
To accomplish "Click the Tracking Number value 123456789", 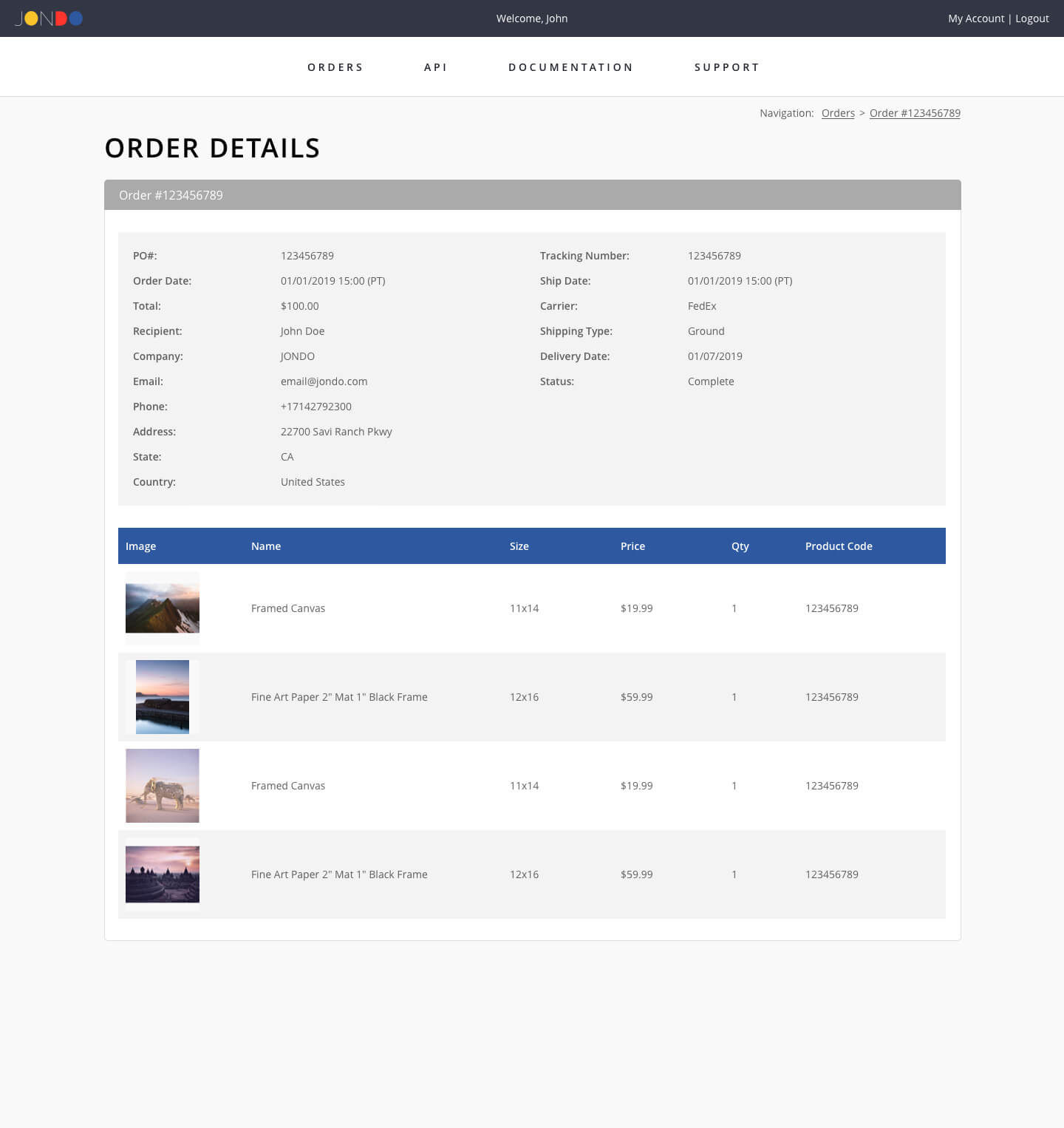I will [715, 256].
